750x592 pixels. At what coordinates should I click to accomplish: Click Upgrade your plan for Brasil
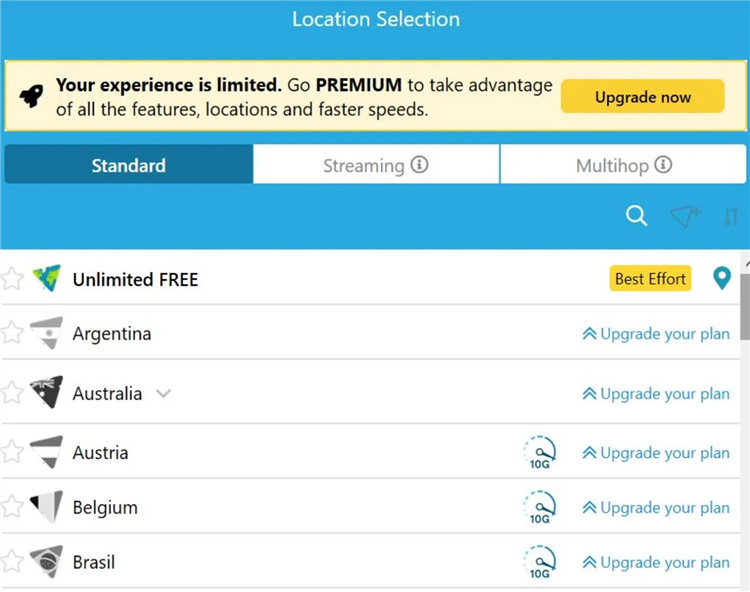point(656,562)
